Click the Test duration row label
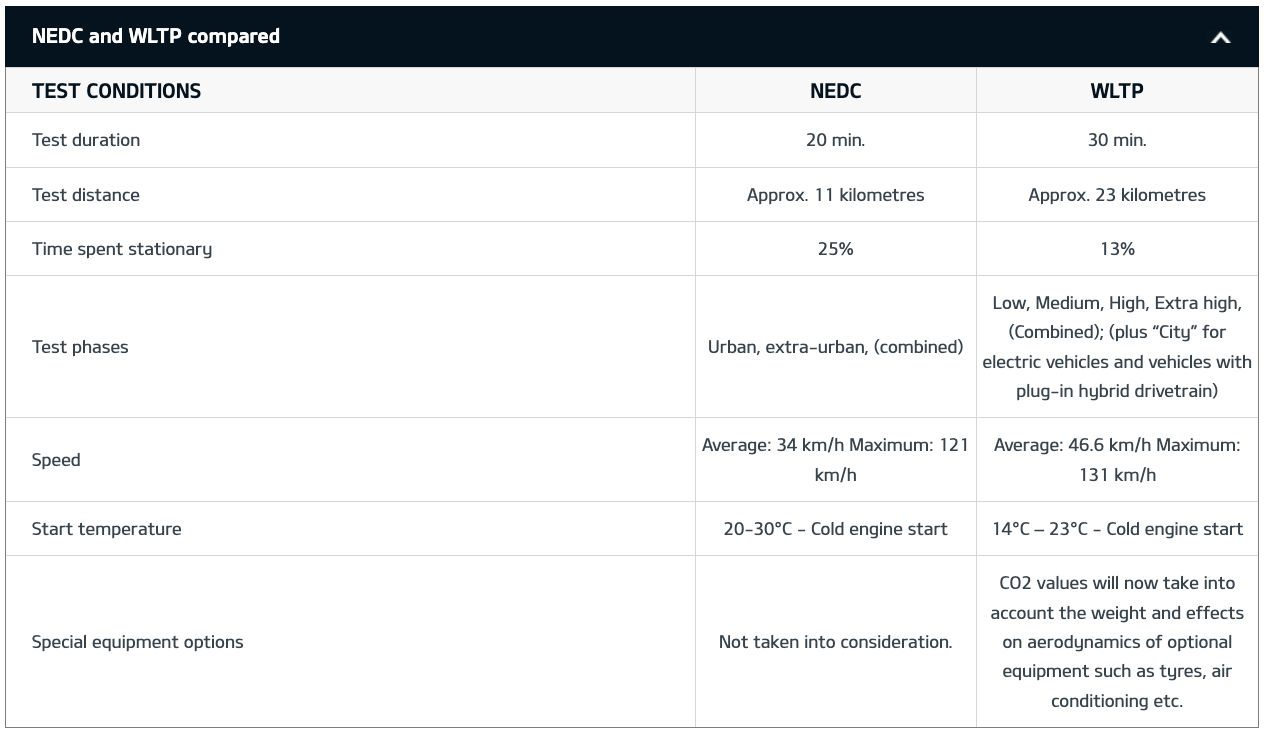This screenshot has width=1264, height=738. pos(86,140)
